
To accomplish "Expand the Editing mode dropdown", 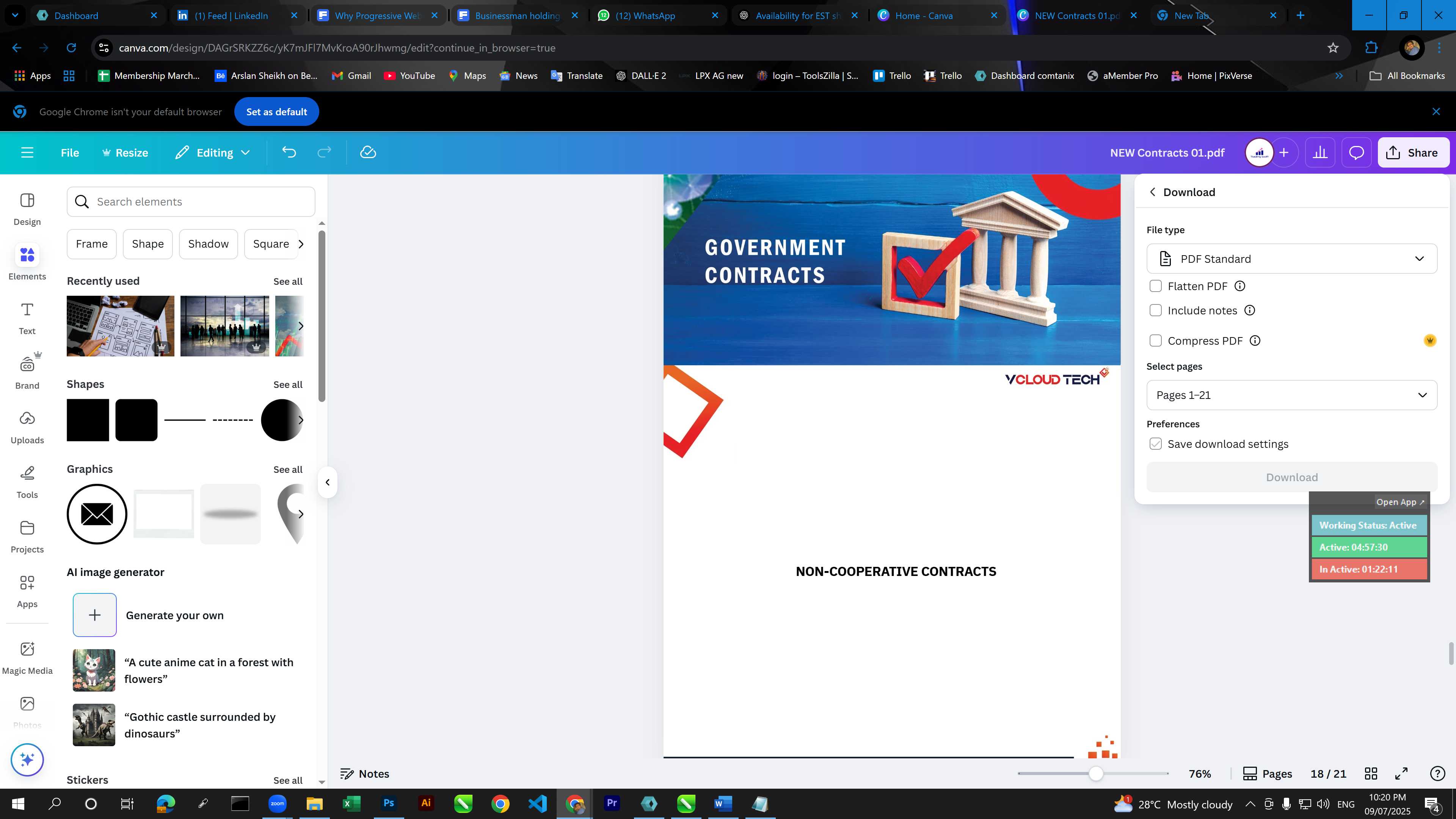I will 212,152.
